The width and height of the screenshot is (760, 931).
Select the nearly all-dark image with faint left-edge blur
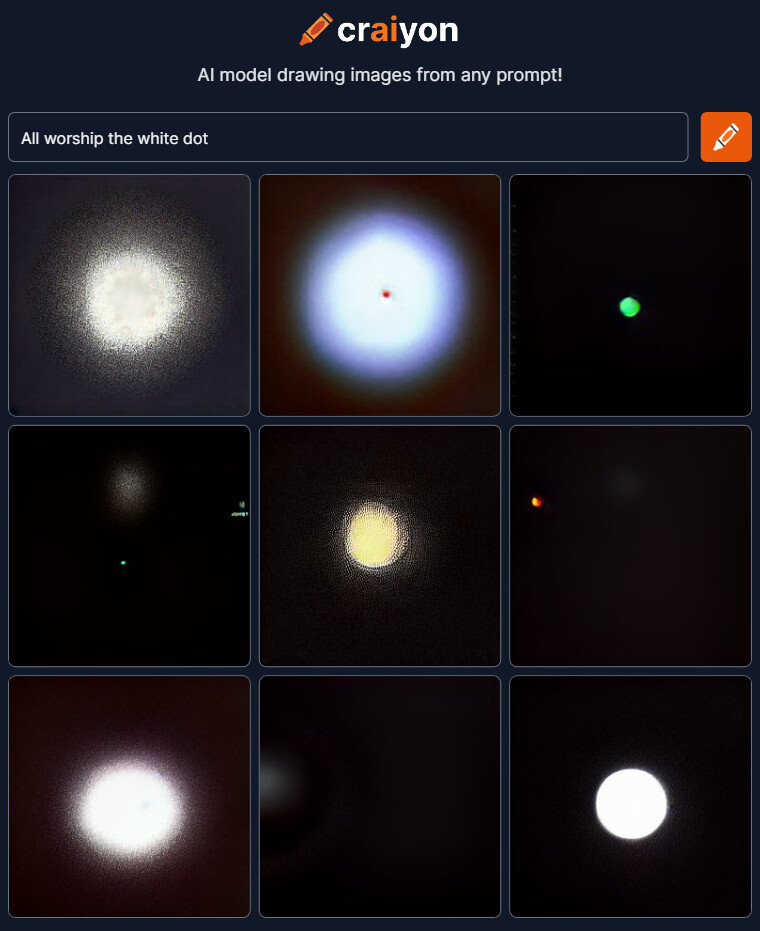(x=380, y=796)
